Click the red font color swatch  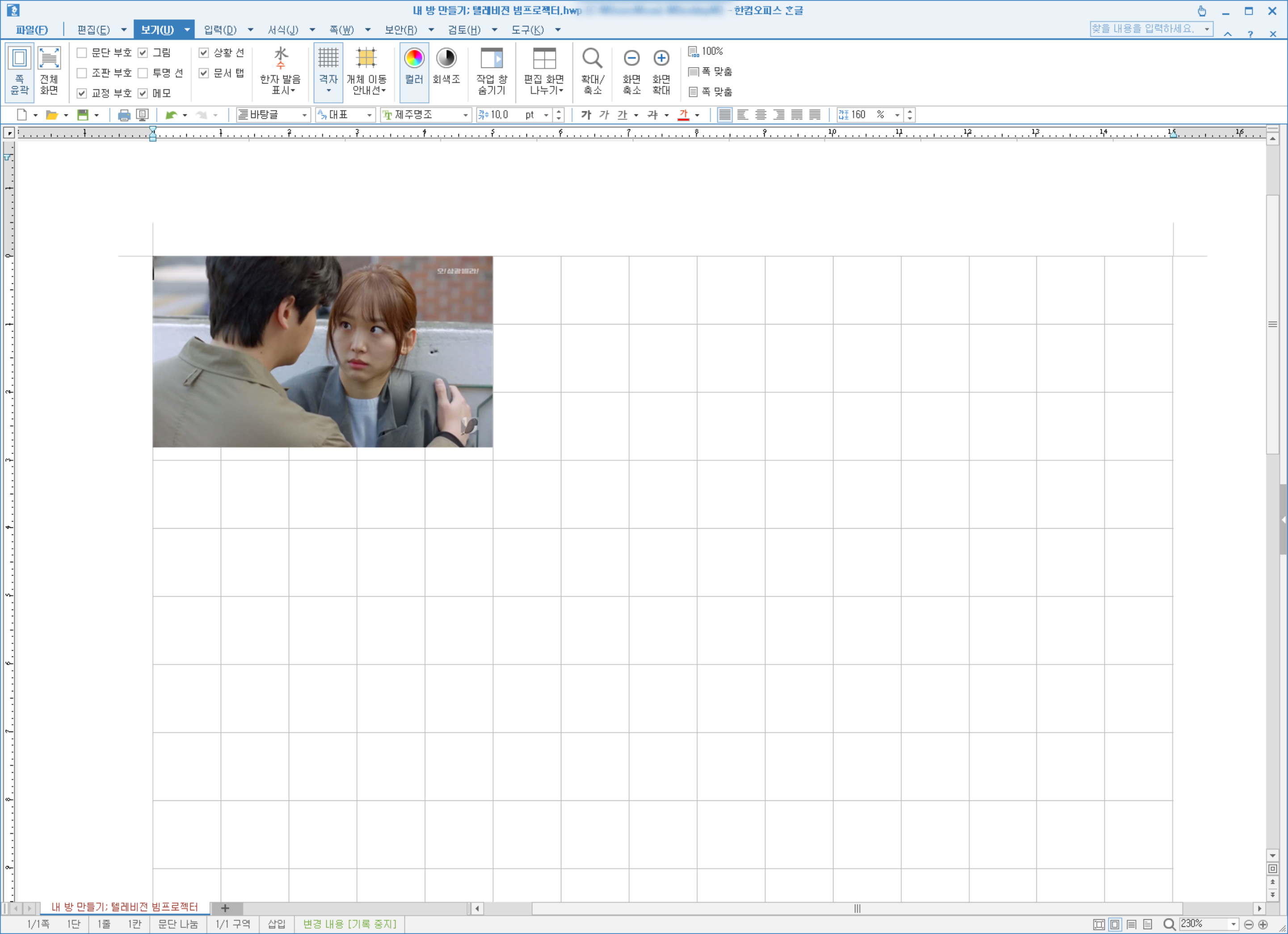click(683, 115)
